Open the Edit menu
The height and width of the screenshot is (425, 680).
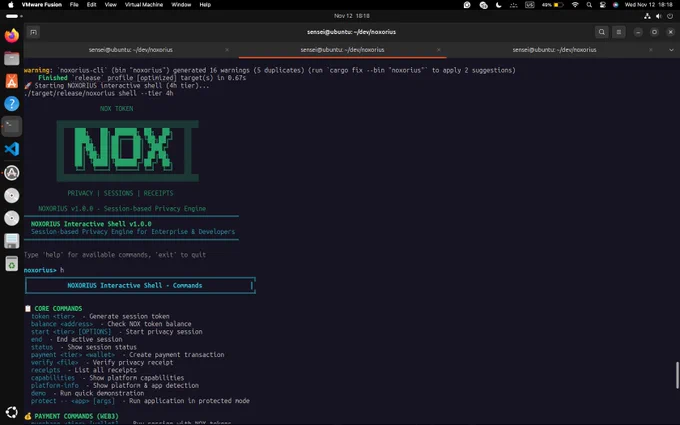(x=92, y=5)
